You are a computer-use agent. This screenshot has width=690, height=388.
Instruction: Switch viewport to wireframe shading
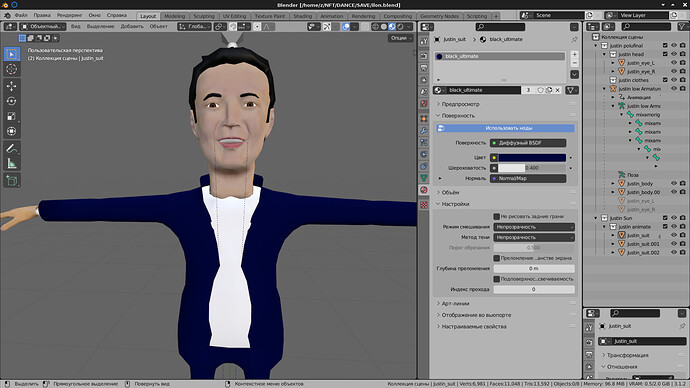(x=375, y=26)
